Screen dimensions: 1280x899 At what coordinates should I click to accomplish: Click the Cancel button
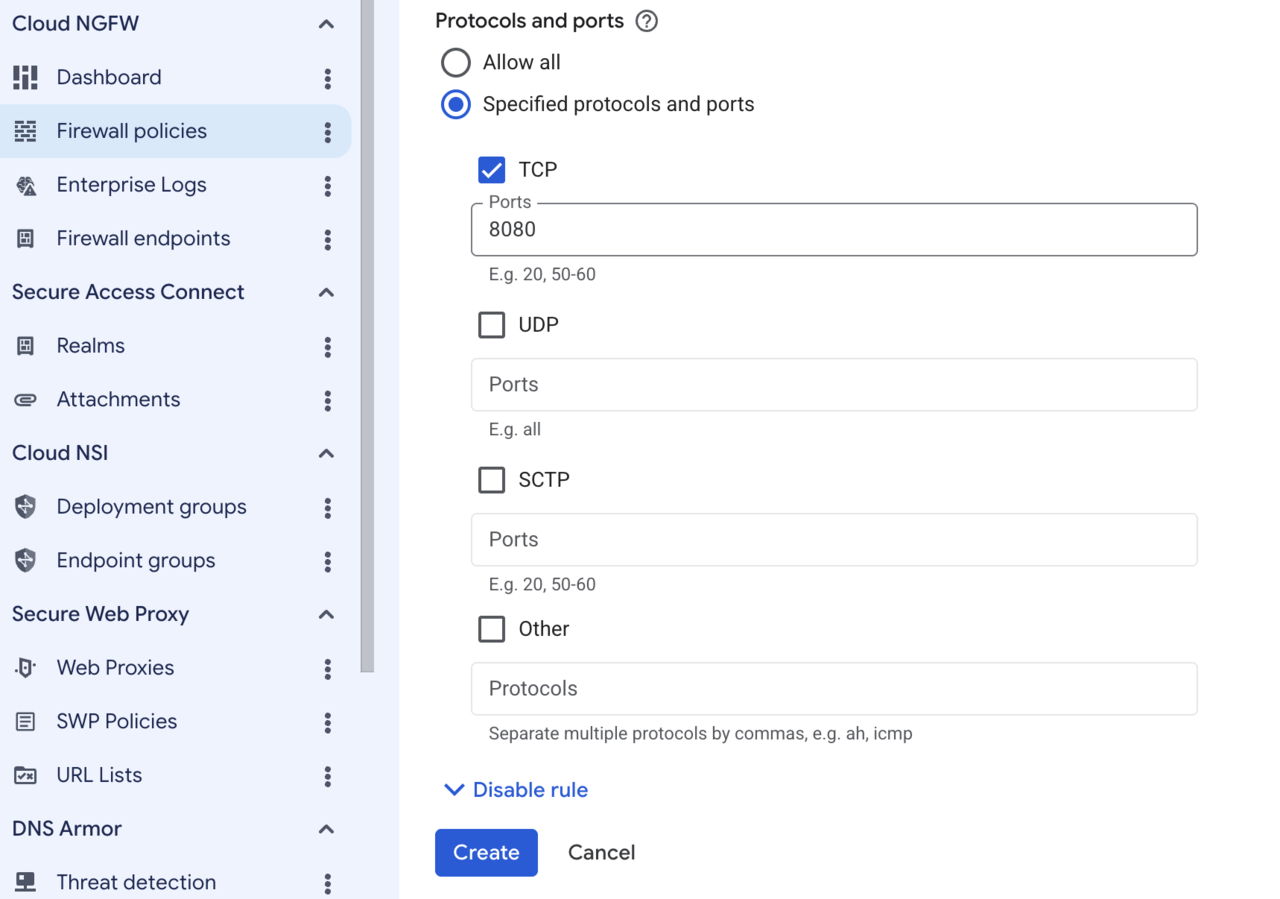pos(602,853)
